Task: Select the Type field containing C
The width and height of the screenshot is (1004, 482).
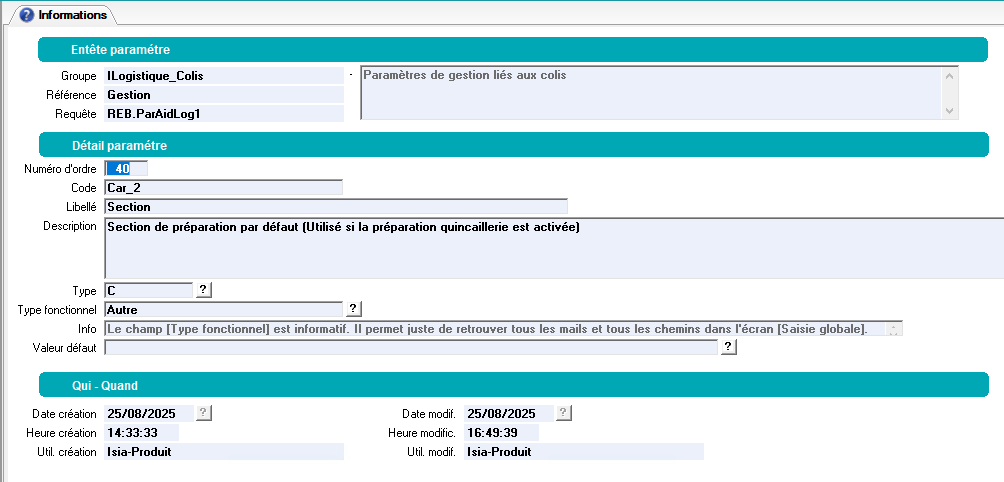Action: [148, 290]
